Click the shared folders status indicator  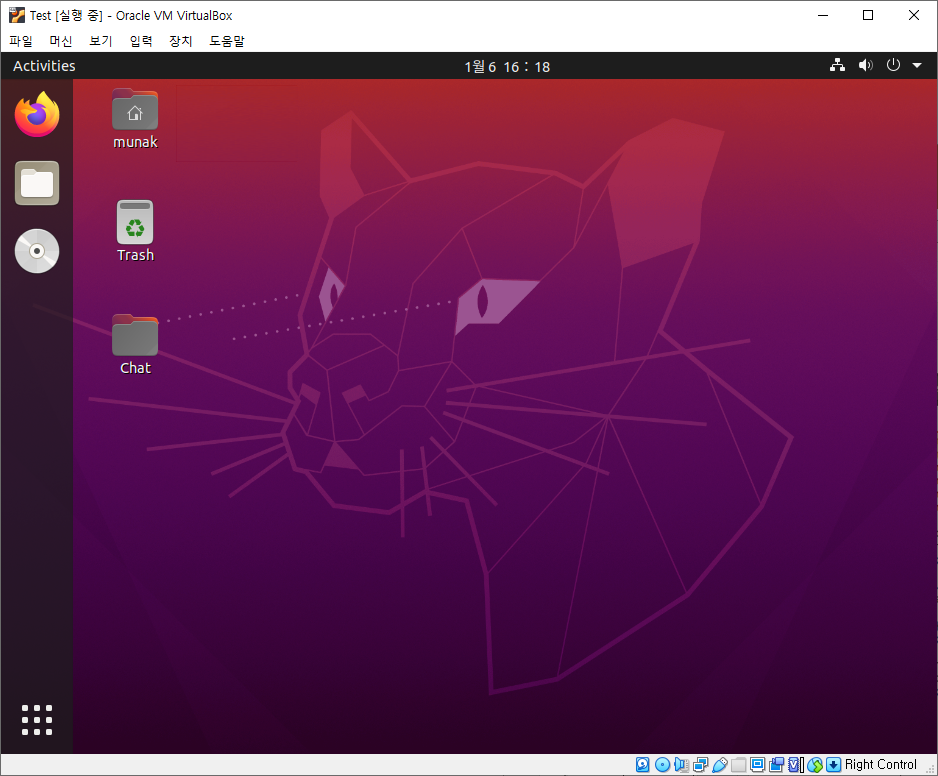coord(739,765)
